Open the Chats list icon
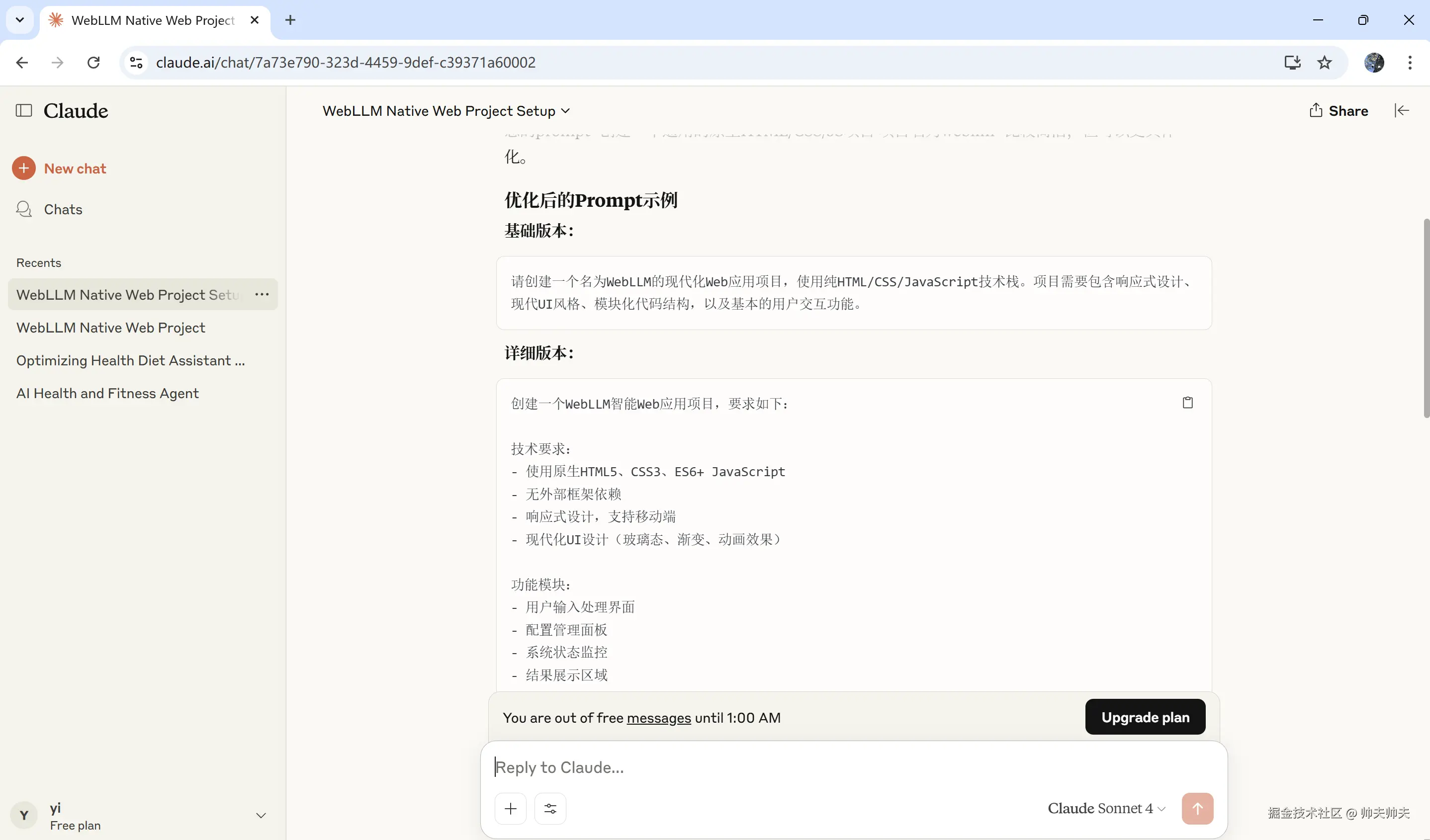The width and height of the screenshot is (1430, 840). click(24, 209)
